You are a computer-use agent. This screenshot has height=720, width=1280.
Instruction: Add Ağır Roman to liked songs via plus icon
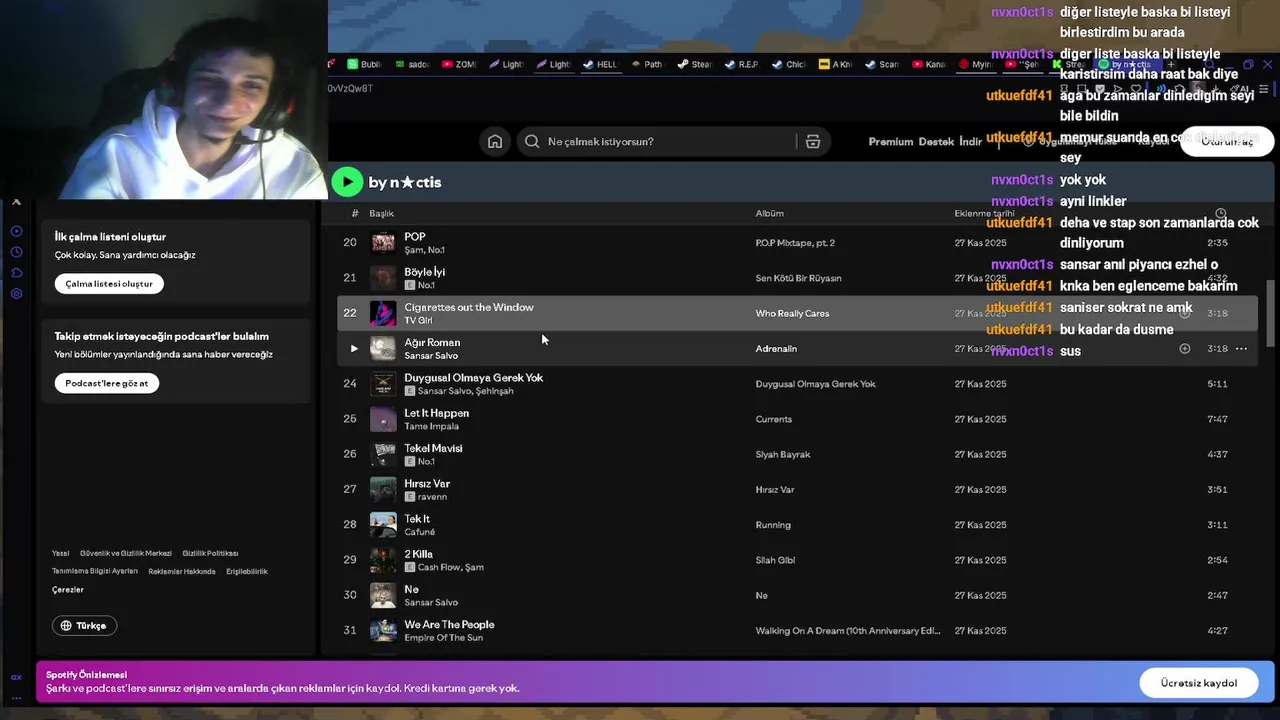[x=1185, y=349]
